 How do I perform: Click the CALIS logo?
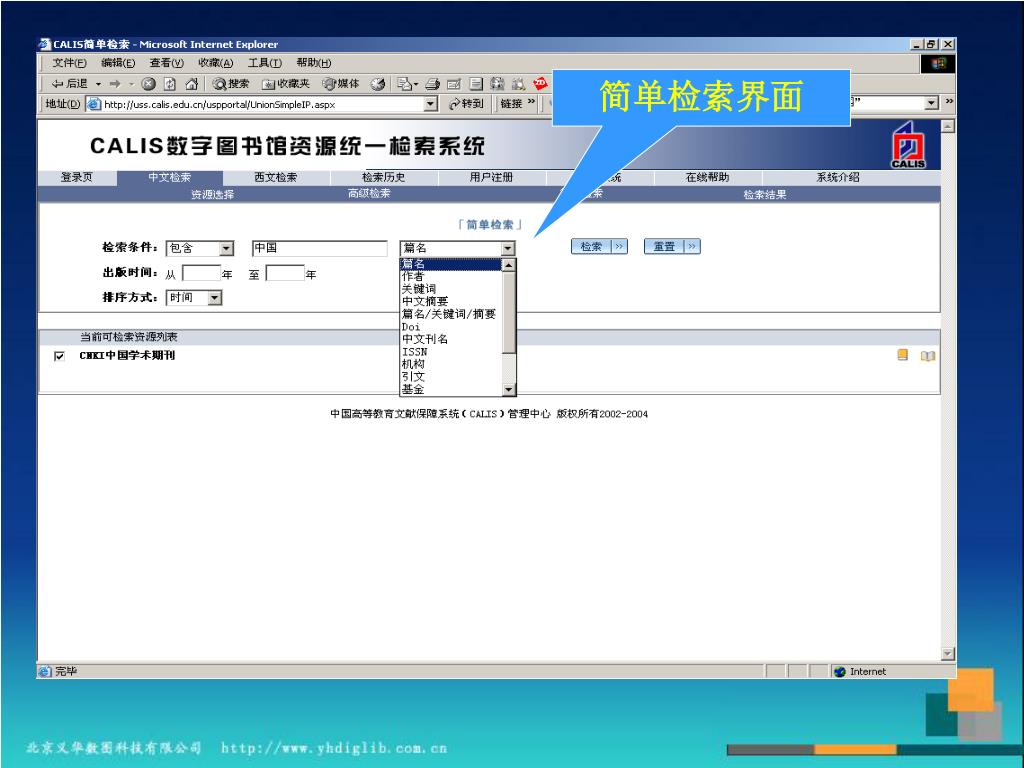(908, 145)
